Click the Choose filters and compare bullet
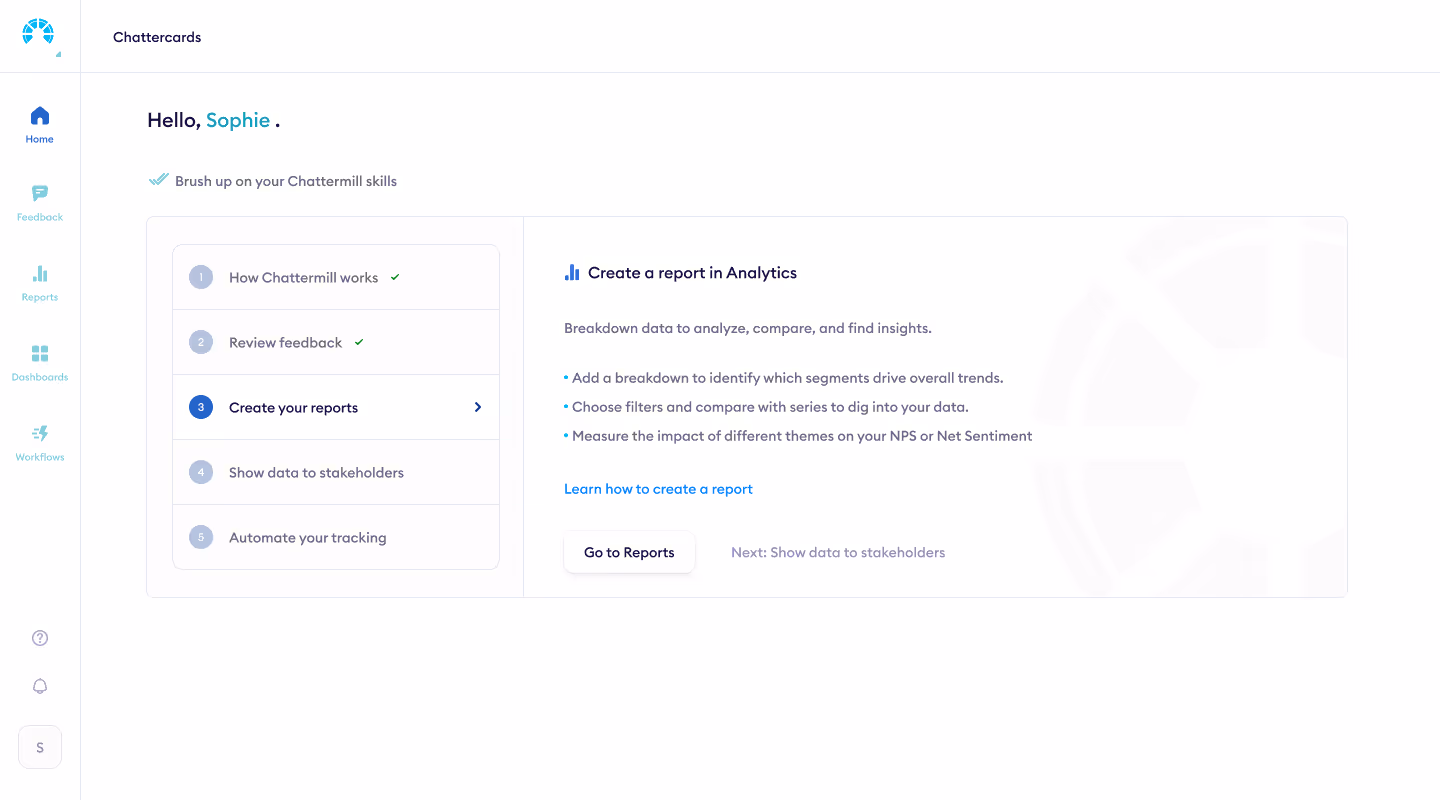This screenshot has height=800, width=1440. click(770, 407)
